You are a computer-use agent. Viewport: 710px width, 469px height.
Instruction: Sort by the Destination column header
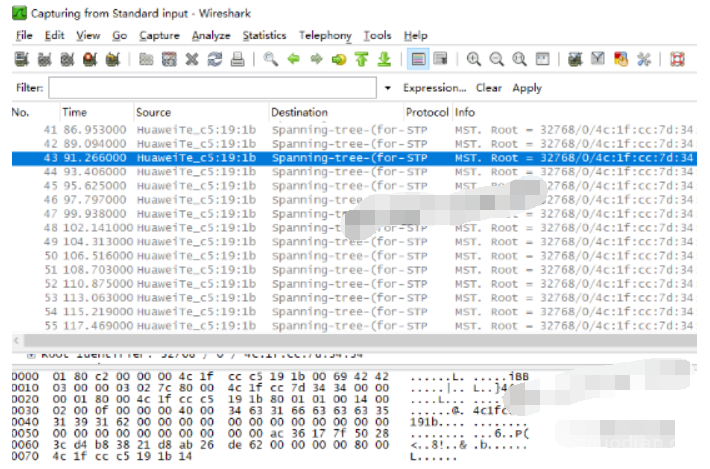click(x=336, y=112)
